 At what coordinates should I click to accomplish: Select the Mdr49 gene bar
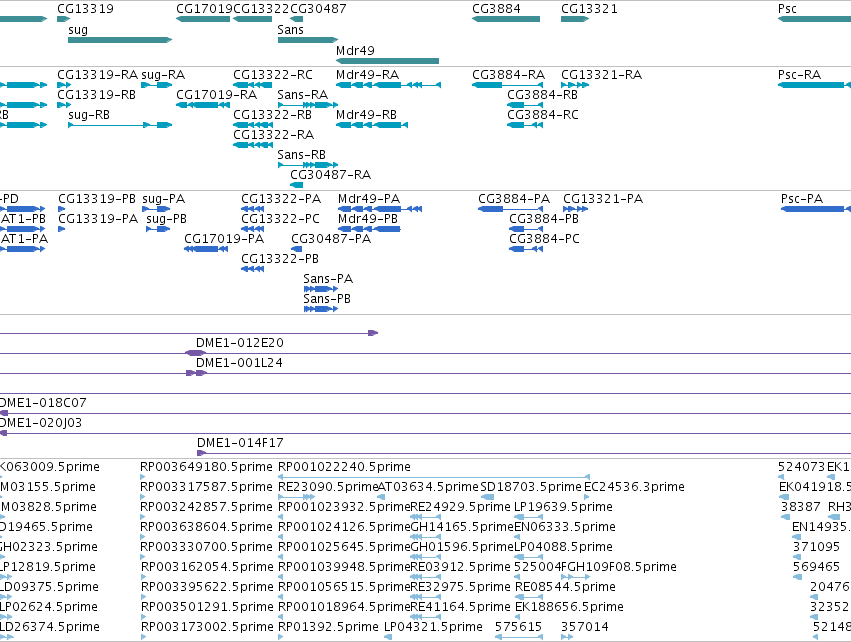coord(388,61)
